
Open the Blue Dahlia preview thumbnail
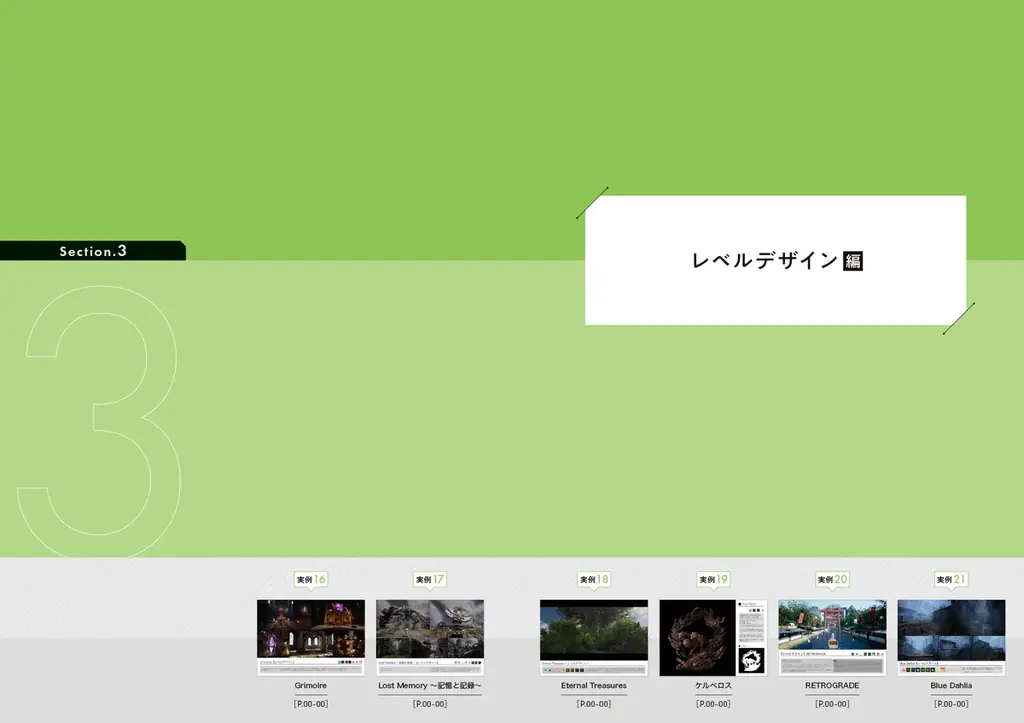pyautogui.click(x=950, y=633)
